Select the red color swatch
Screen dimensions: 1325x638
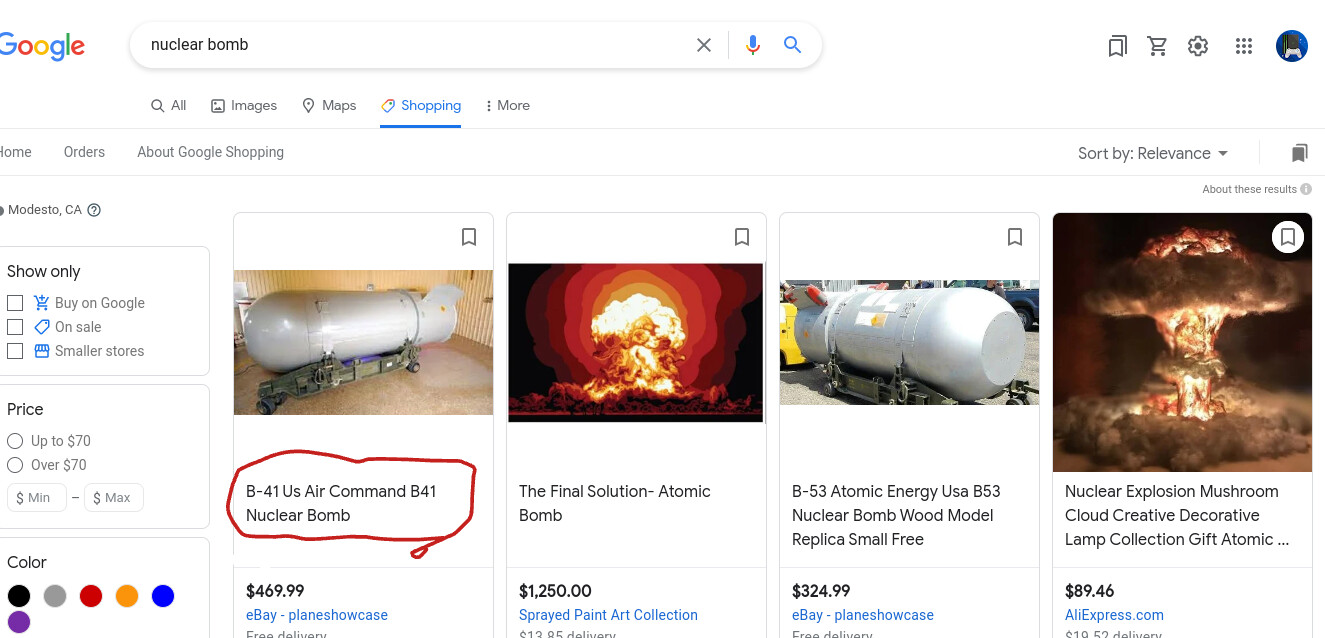pos(91,596)
